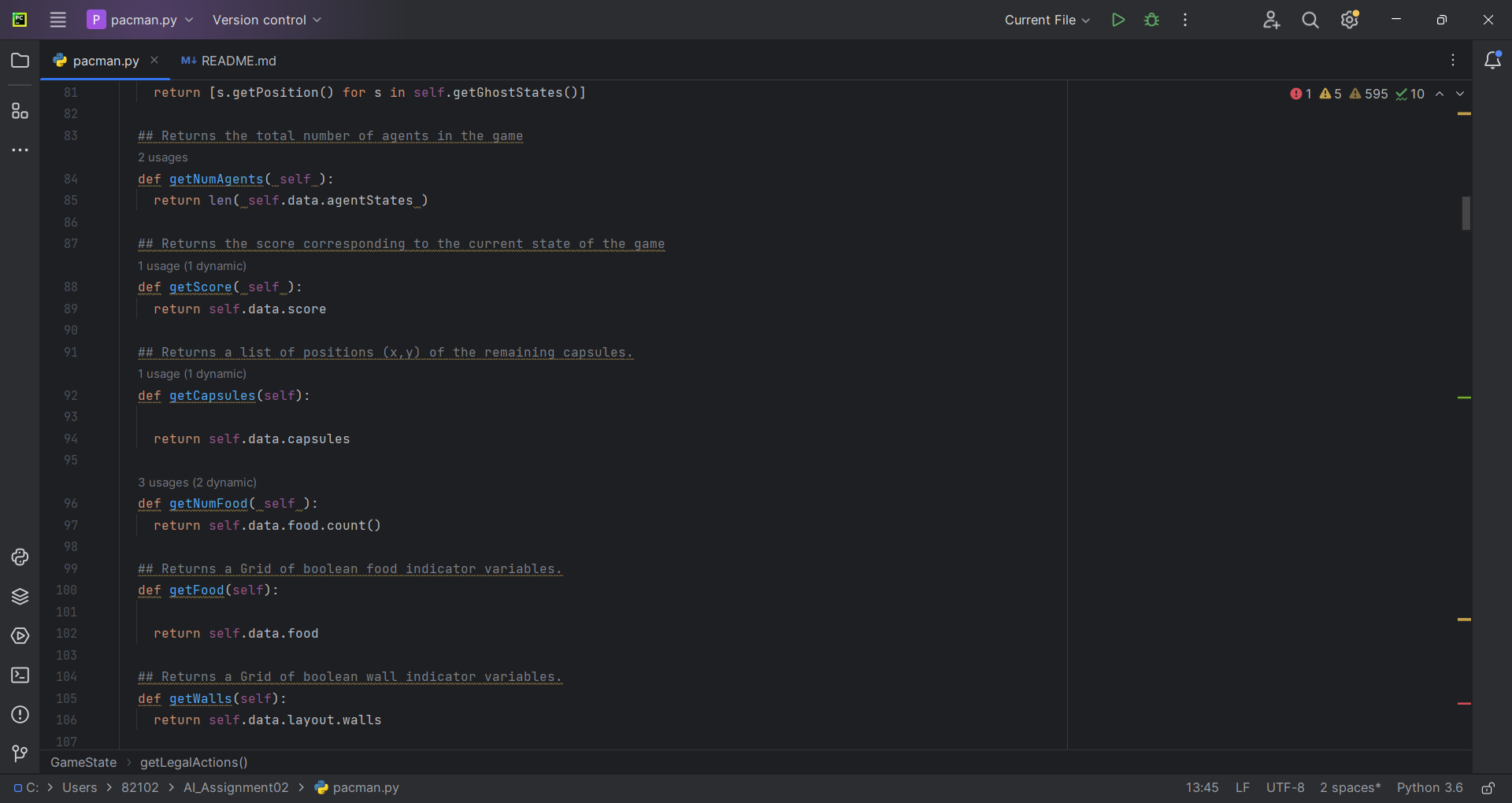1512x803 pixels.
Task: Click the editor scrollbar thumb
Action: point(1466,213)
